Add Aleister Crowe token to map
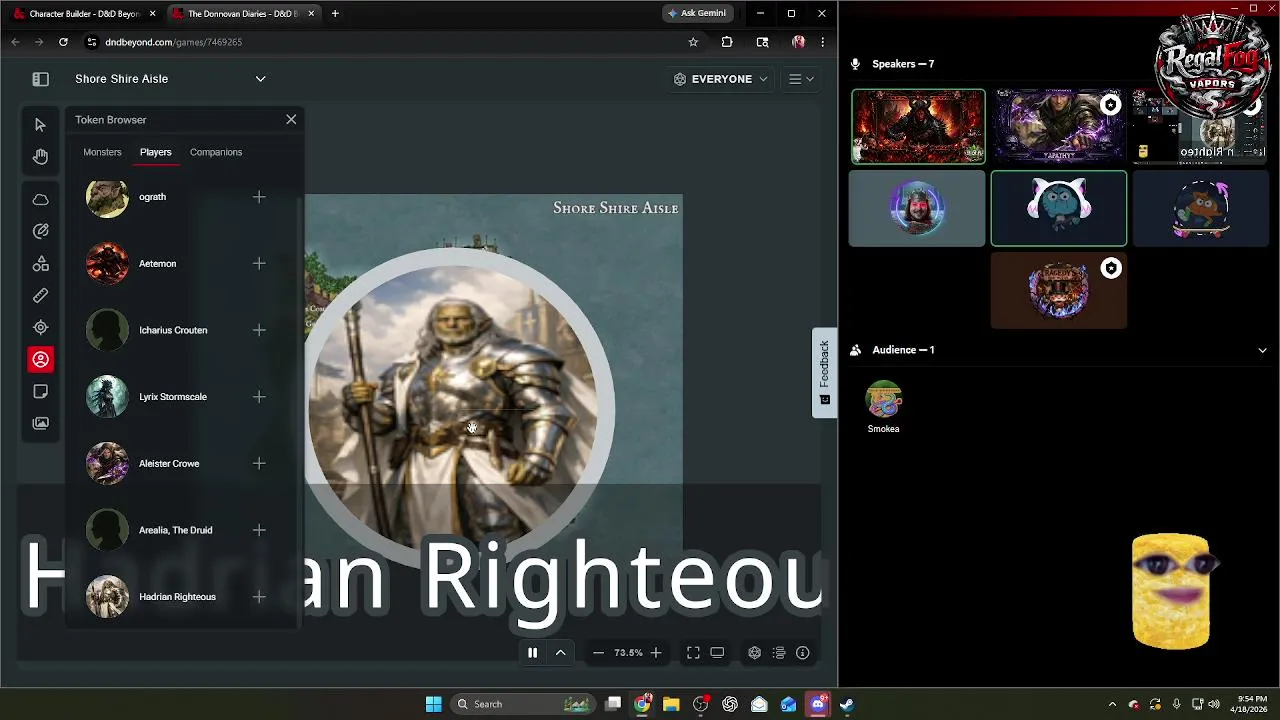1280x720 pixels. tap(259, 463)
